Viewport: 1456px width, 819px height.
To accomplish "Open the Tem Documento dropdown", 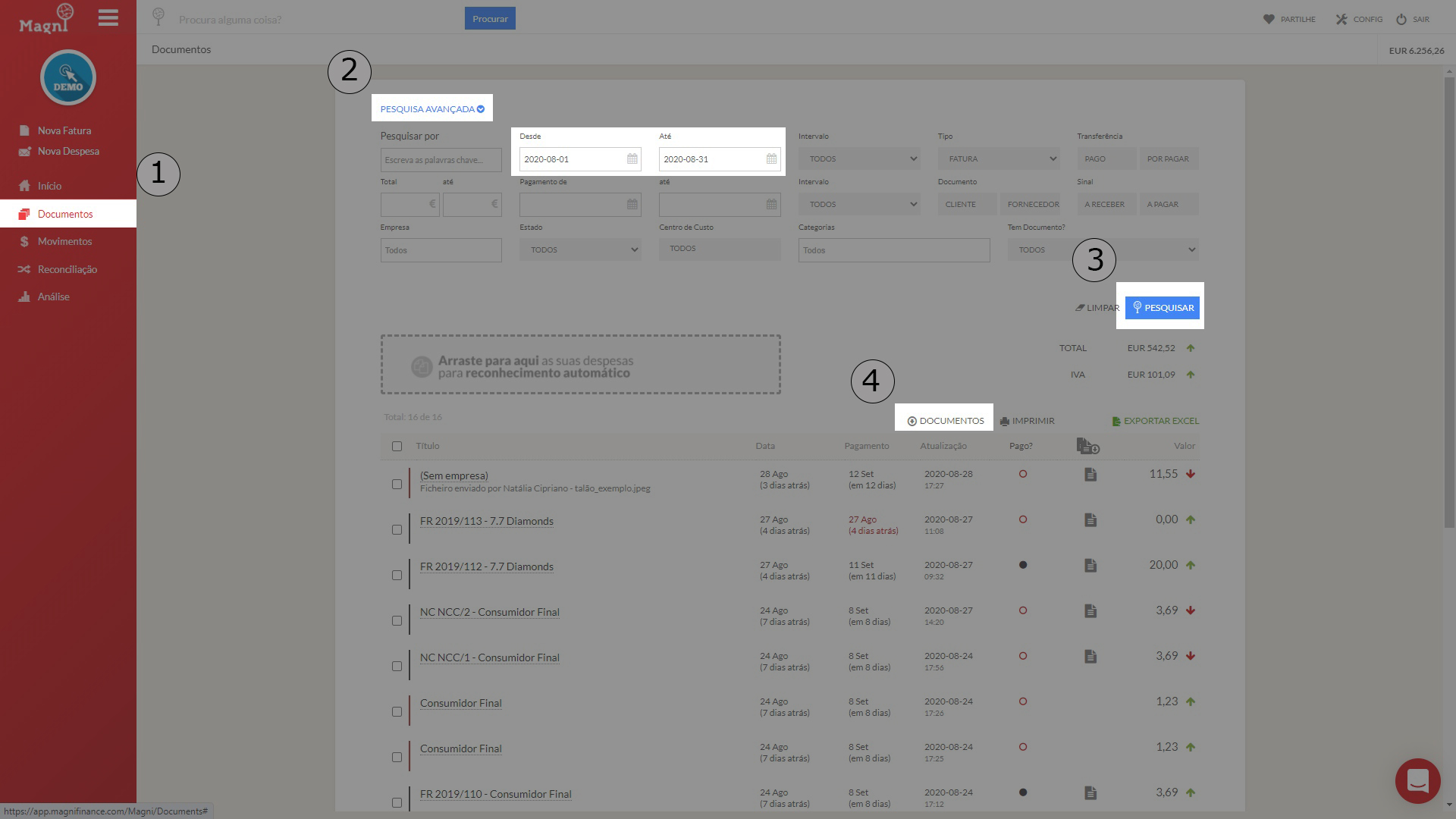I will 1103,249.
